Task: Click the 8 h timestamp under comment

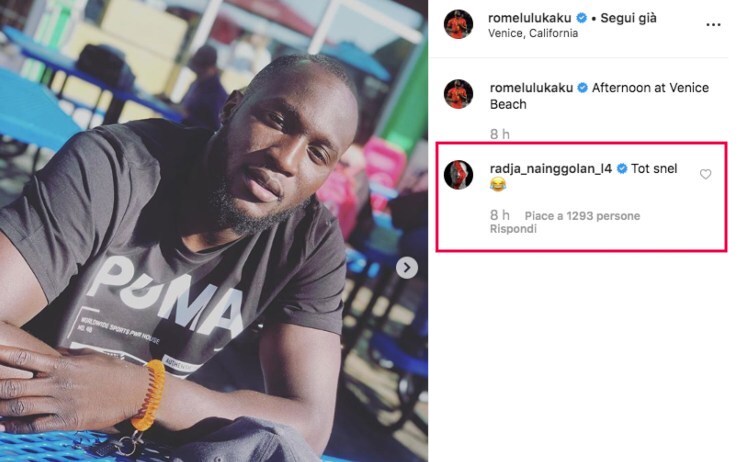Action: click(499, 215)
